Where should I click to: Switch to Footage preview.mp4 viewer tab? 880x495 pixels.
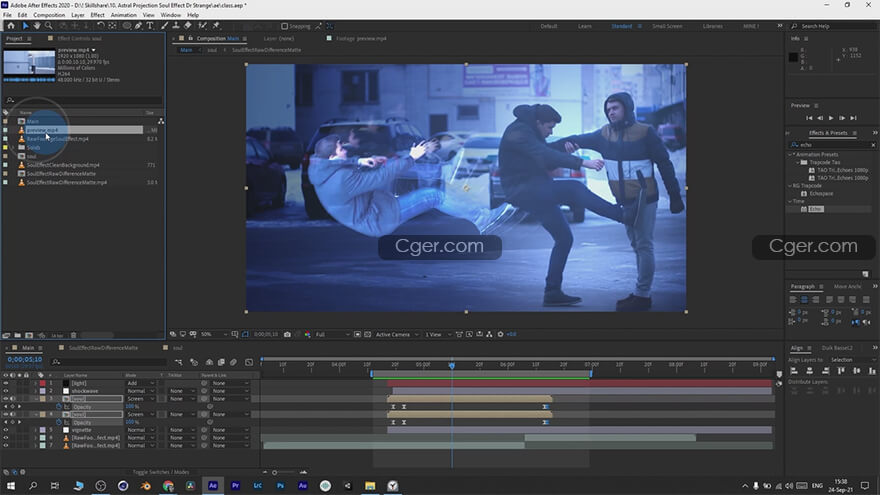(361, 39)
